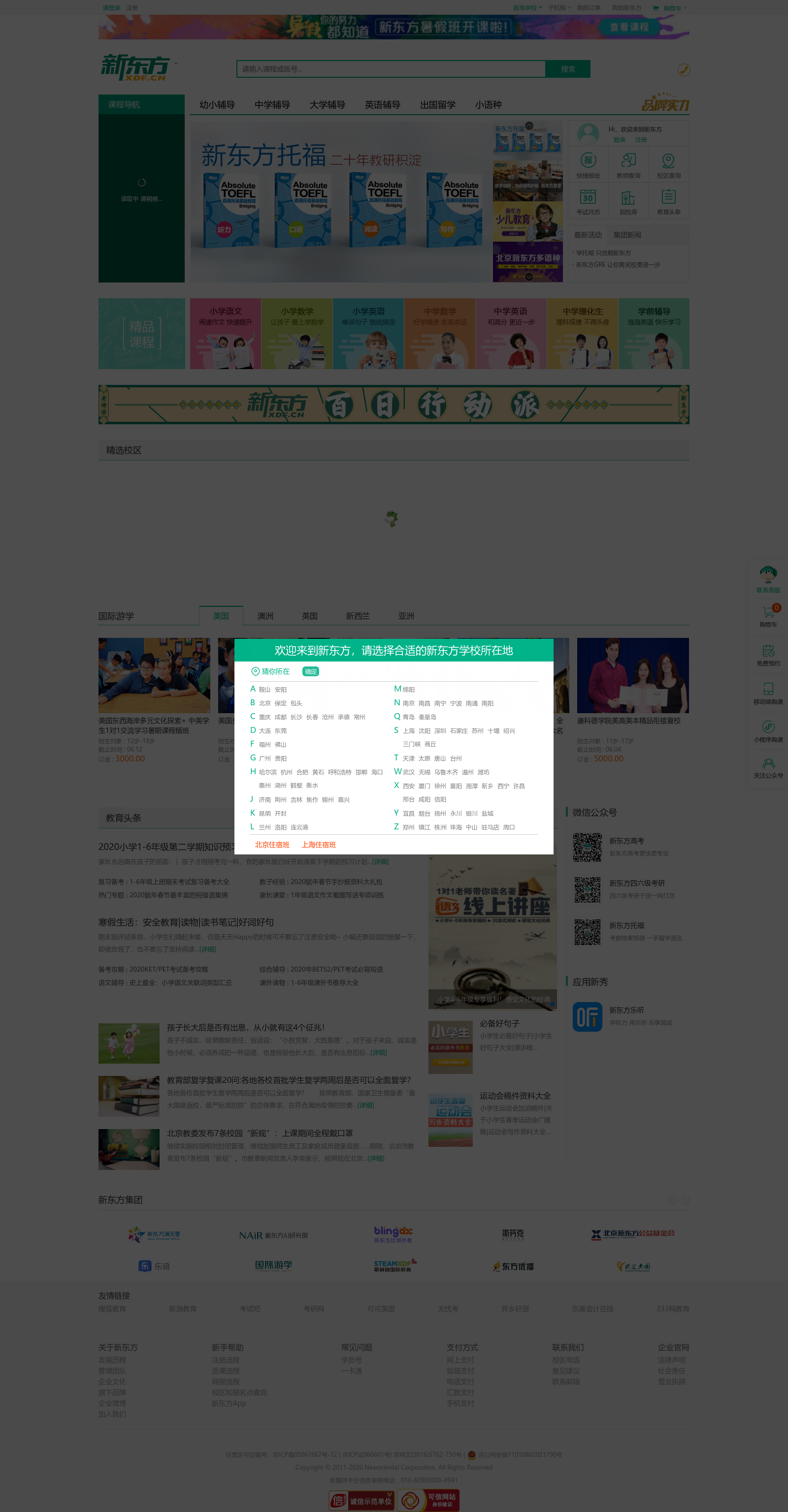Click the 东方优播 group logo
This screenshot has width=788, height=1512.
pos(513,1266)
